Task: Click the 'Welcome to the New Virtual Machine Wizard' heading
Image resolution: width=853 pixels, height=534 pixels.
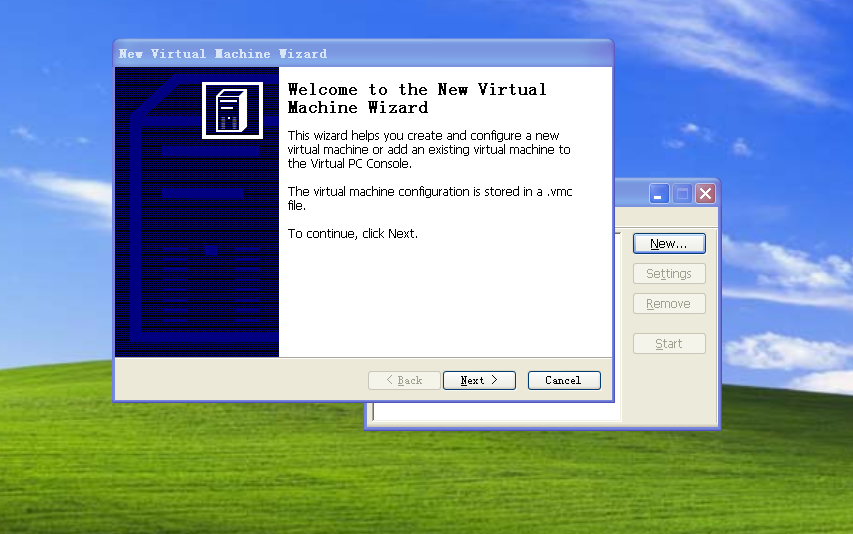Action: click(x=417, y=98)
